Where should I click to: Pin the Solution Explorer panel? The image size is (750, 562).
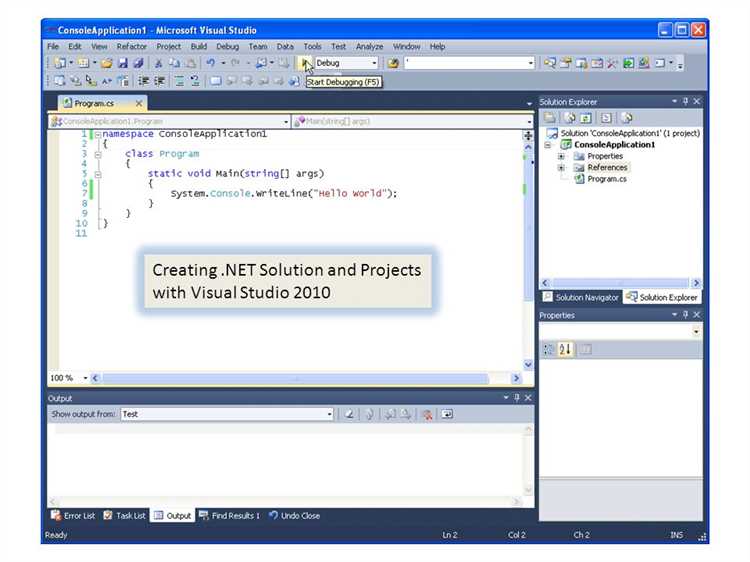(685, 101)
